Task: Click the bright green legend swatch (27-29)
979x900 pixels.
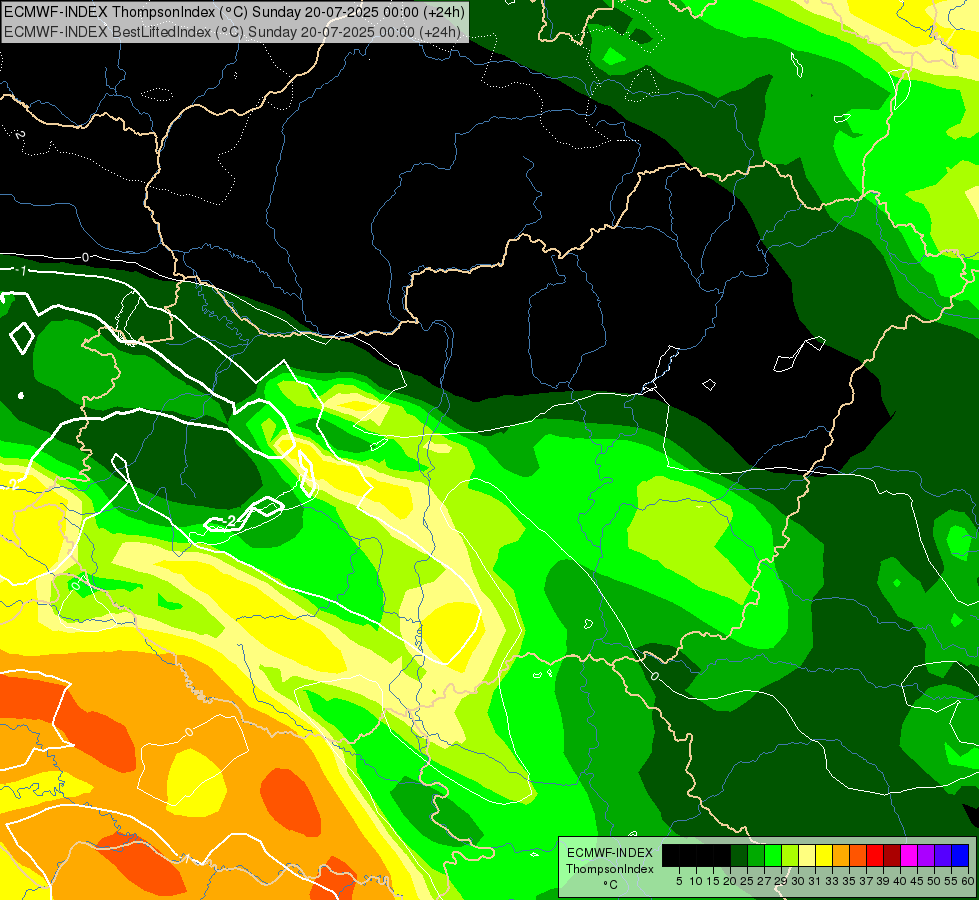Action: tap(773, 855)
